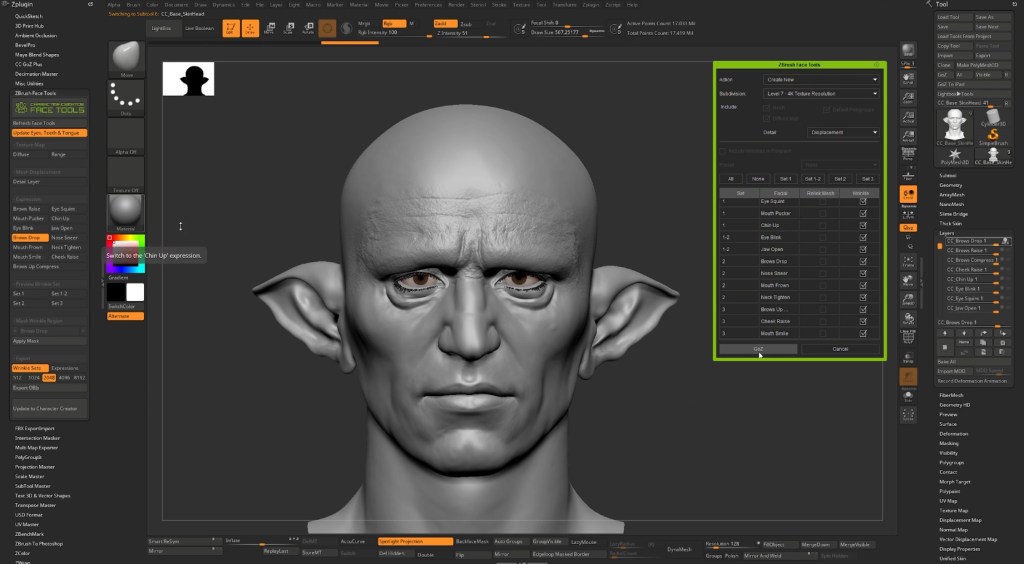
Task: Click the Frame icon in right shelf
Action: 908,262
